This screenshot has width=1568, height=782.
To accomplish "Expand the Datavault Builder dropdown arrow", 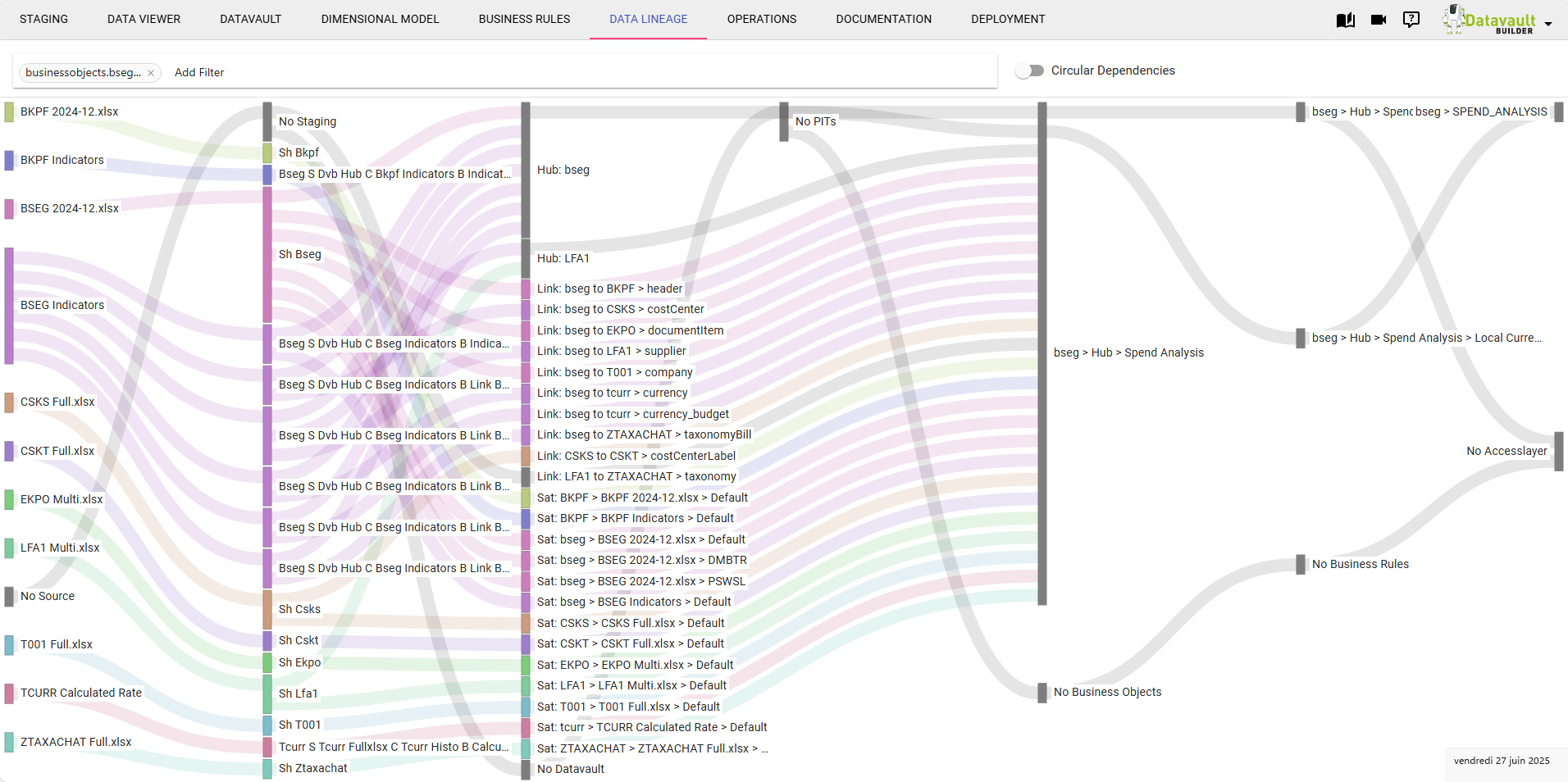I will tap(1548, 24).
